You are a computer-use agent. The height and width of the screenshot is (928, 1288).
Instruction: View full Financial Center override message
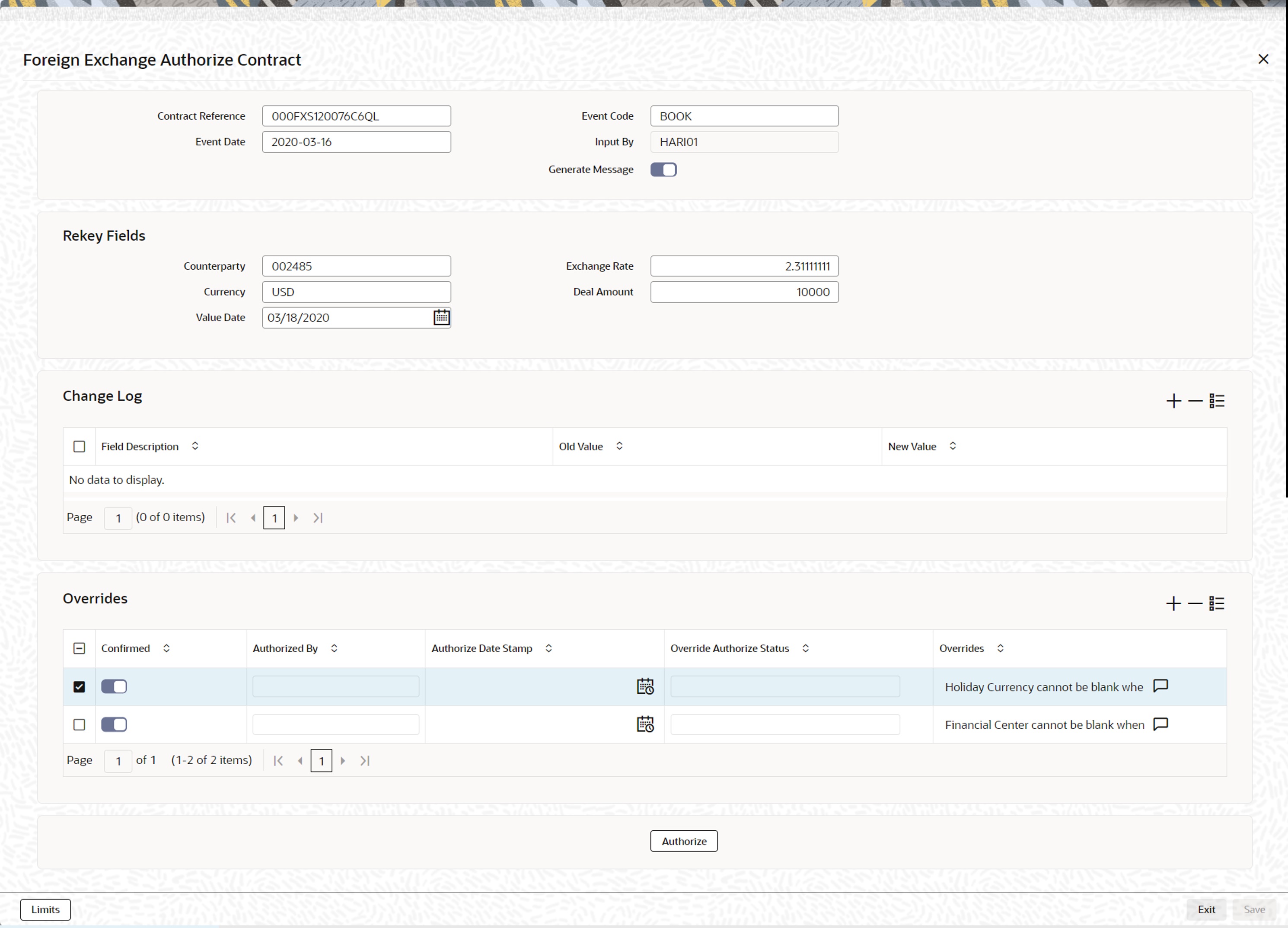(1160, 725)
